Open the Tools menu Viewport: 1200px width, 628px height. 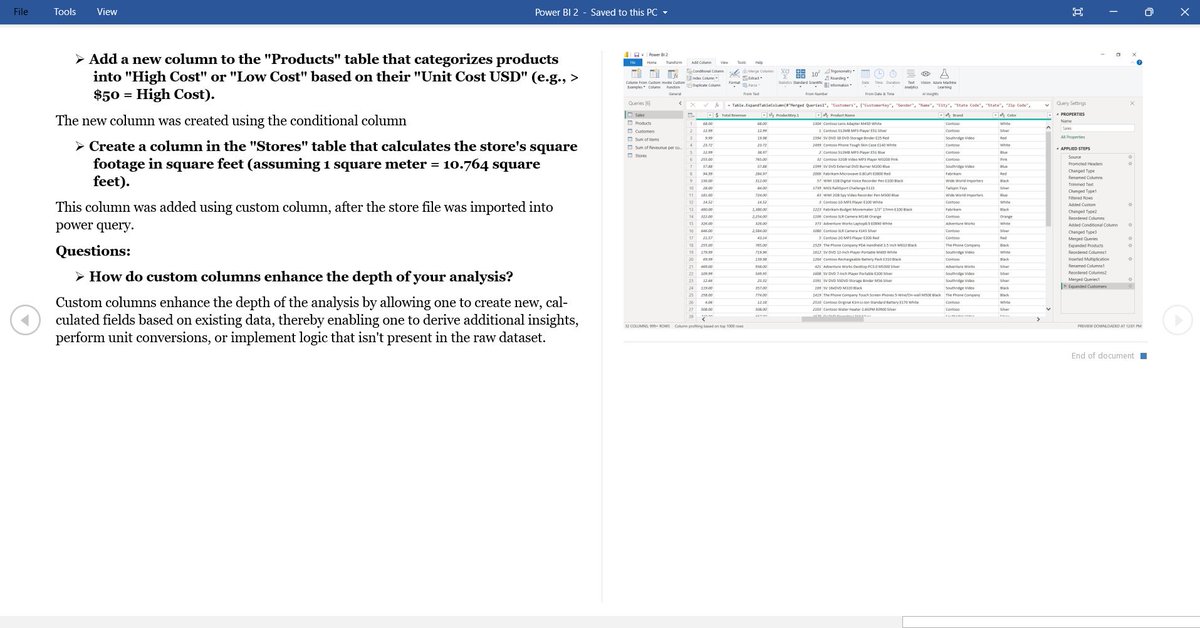click(65, 11)
